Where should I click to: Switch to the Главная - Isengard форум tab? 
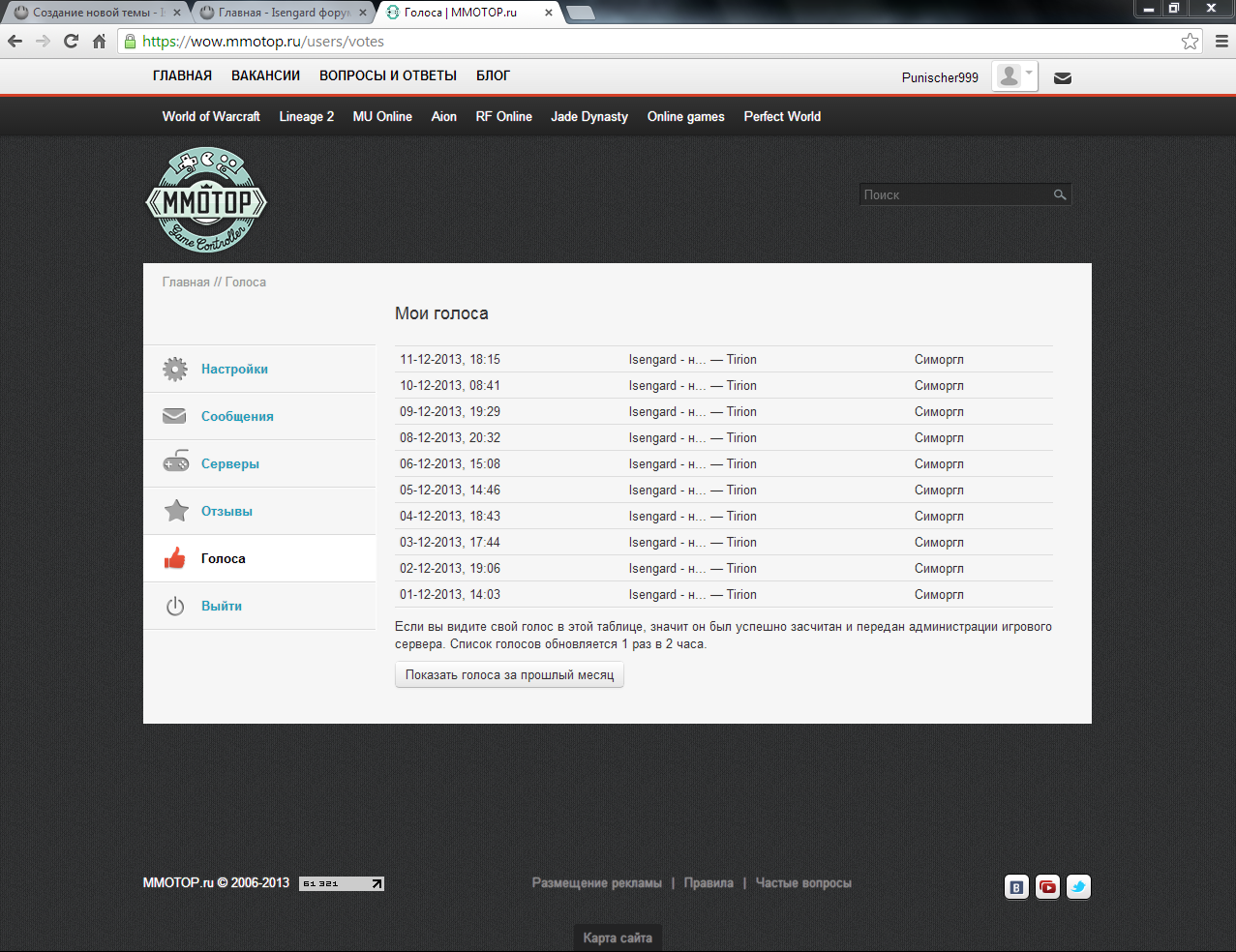(x=281, y=13)
